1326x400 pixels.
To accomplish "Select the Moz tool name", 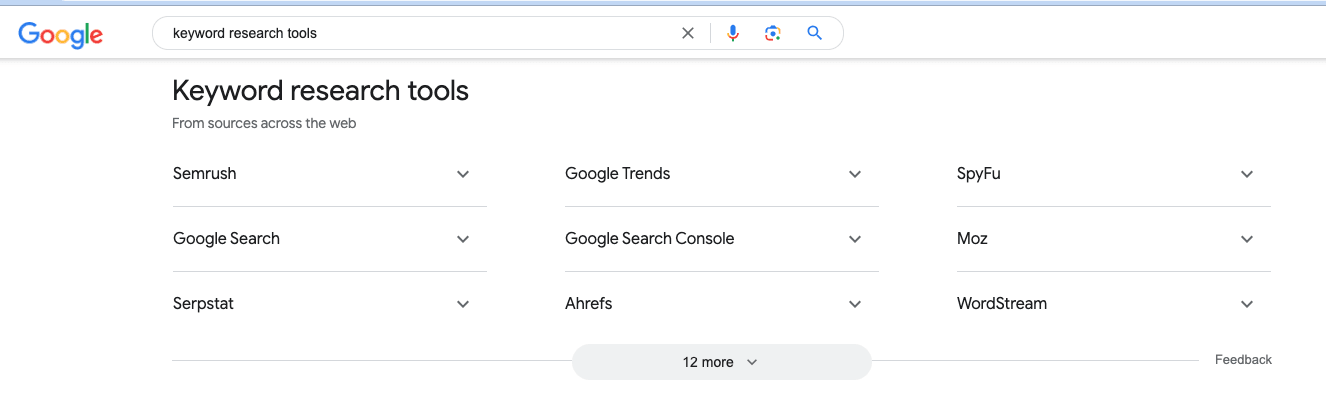I will pyautogui.click(x=972, y=239).
